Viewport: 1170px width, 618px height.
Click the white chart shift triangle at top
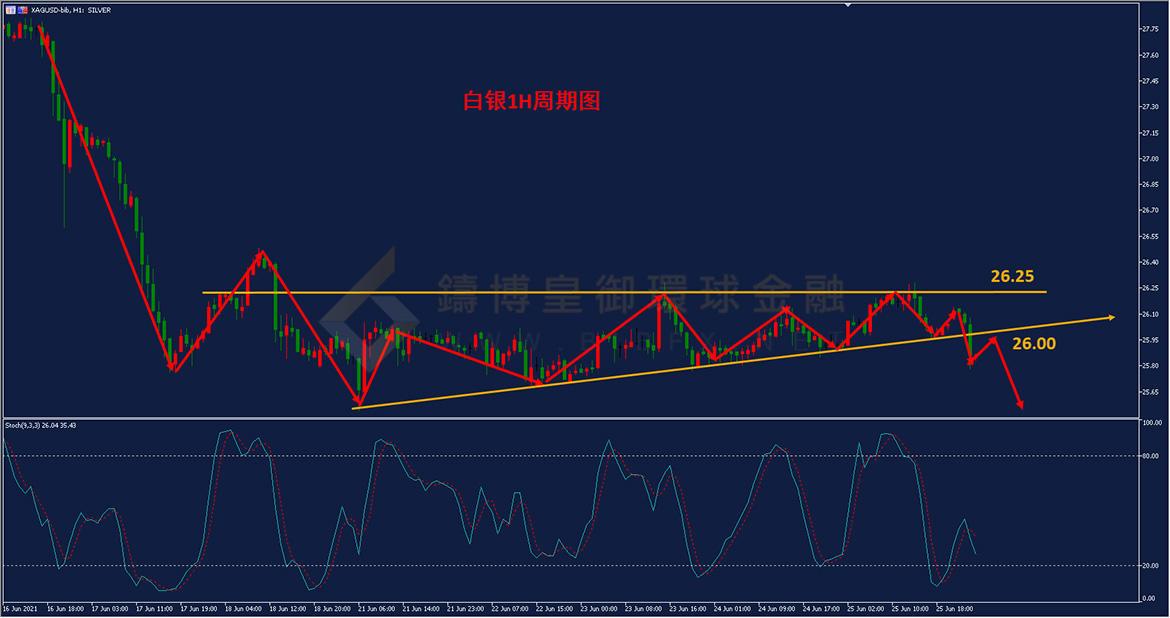(848, 5)
